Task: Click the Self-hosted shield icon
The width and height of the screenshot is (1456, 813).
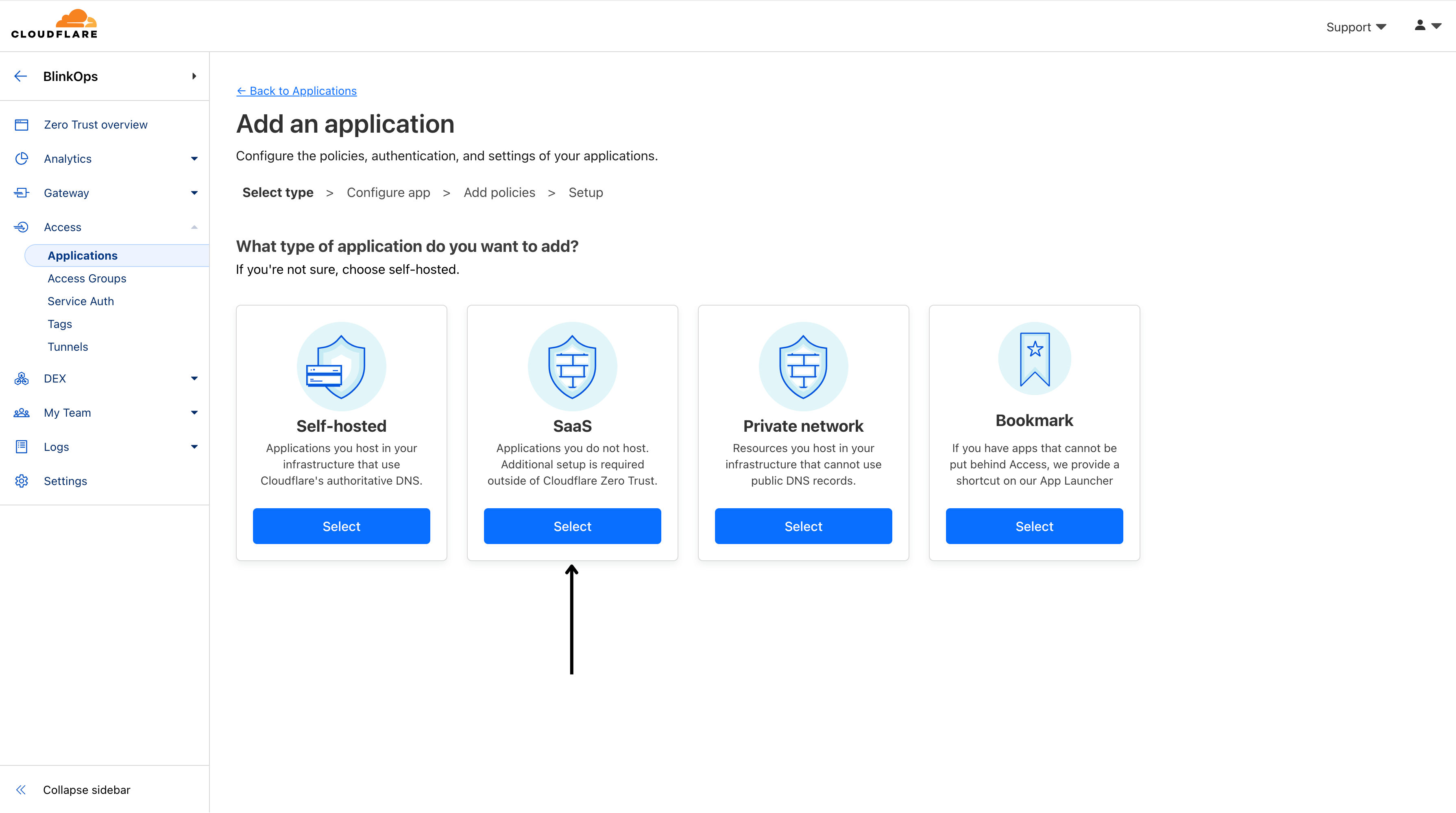Action: click(x=341, y=366)
